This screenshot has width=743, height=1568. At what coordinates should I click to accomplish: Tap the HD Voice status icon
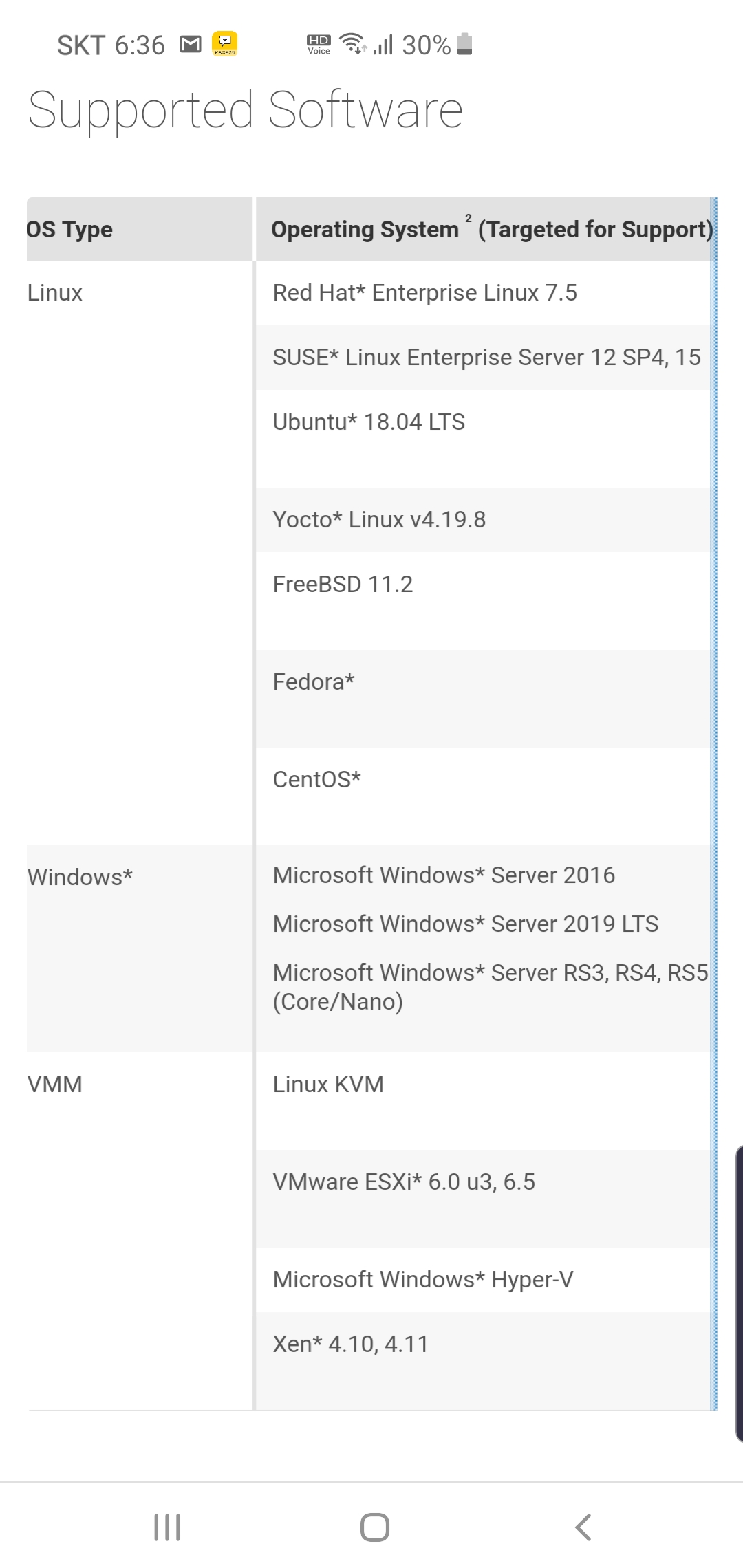point(319,44)
